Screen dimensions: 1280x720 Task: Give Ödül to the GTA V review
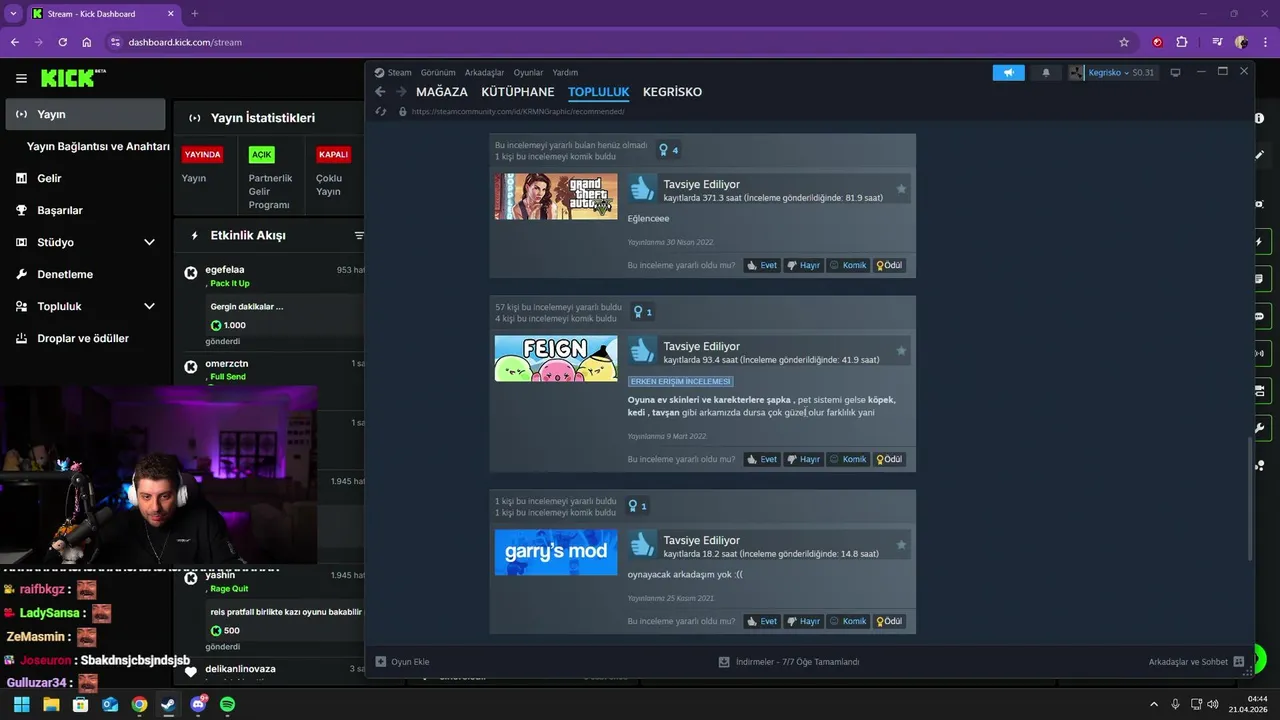tap(889, 265)
